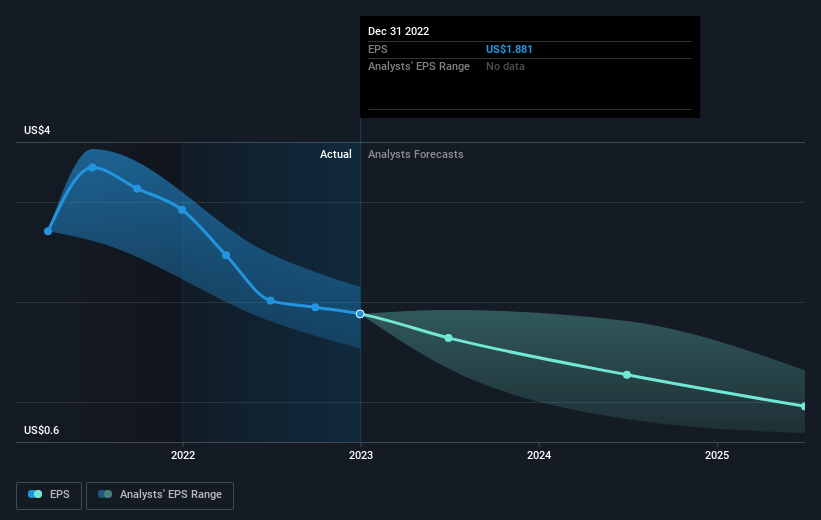Image resolution: width=821 pixels, height=520 pixels.
Task: Click the mid-2024 forecast data point
Action: 627,375
